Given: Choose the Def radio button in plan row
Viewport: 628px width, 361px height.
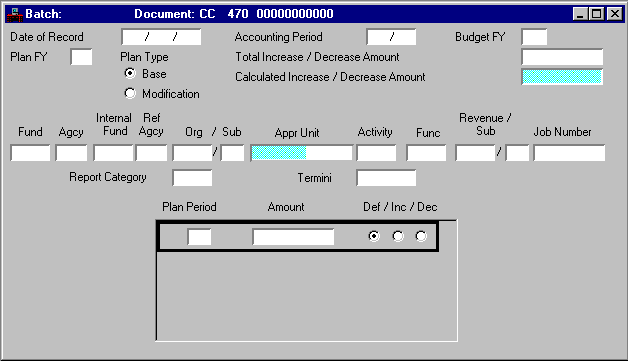Looking at the screenshot, I should point(374,236).
